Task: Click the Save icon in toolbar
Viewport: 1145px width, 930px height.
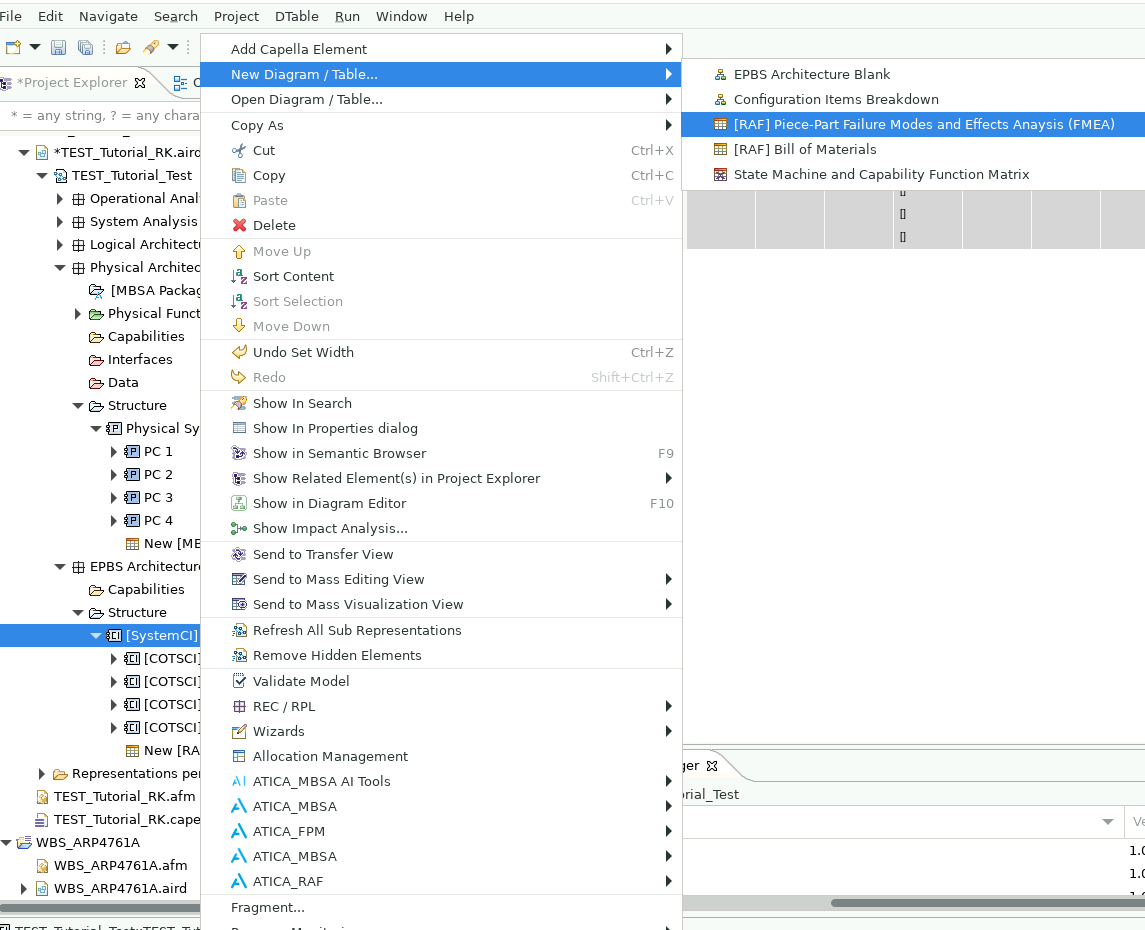Action: click(58, 47)
